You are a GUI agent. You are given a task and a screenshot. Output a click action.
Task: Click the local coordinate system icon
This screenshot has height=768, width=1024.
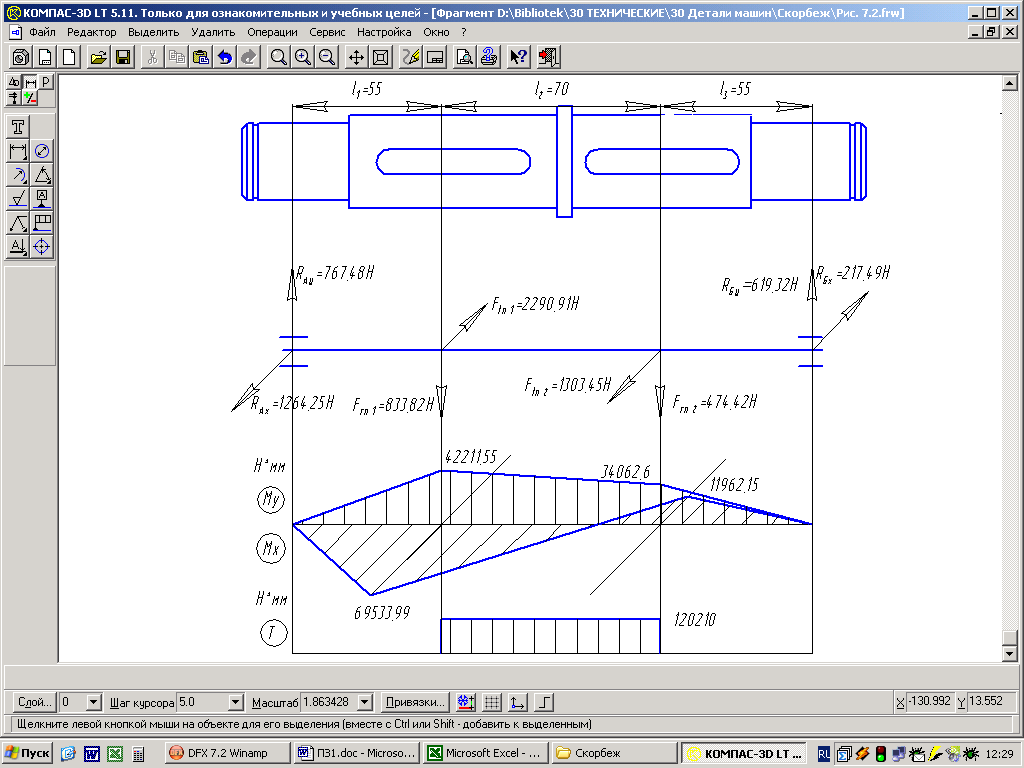point(518,703)
